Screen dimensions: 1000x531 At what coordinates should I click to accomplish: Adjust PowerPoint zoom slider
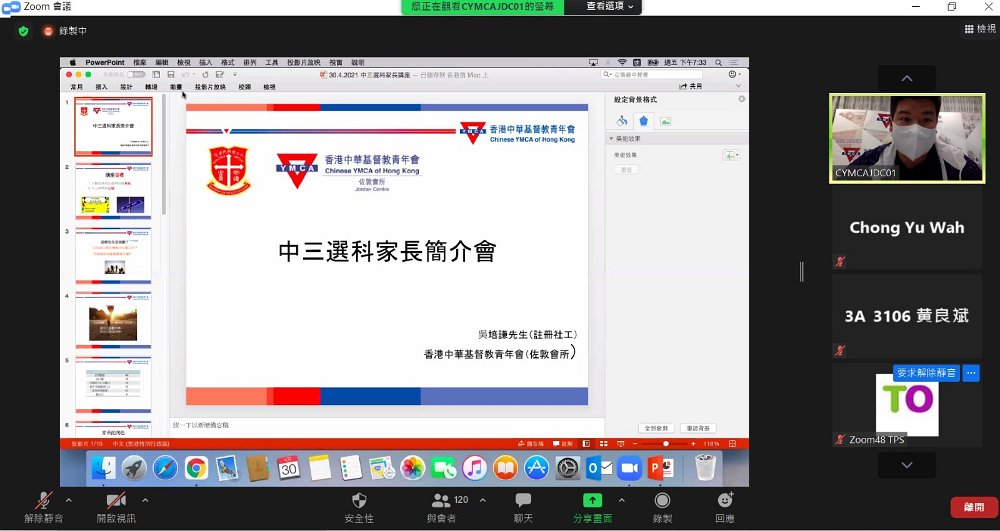click(665, 443)
